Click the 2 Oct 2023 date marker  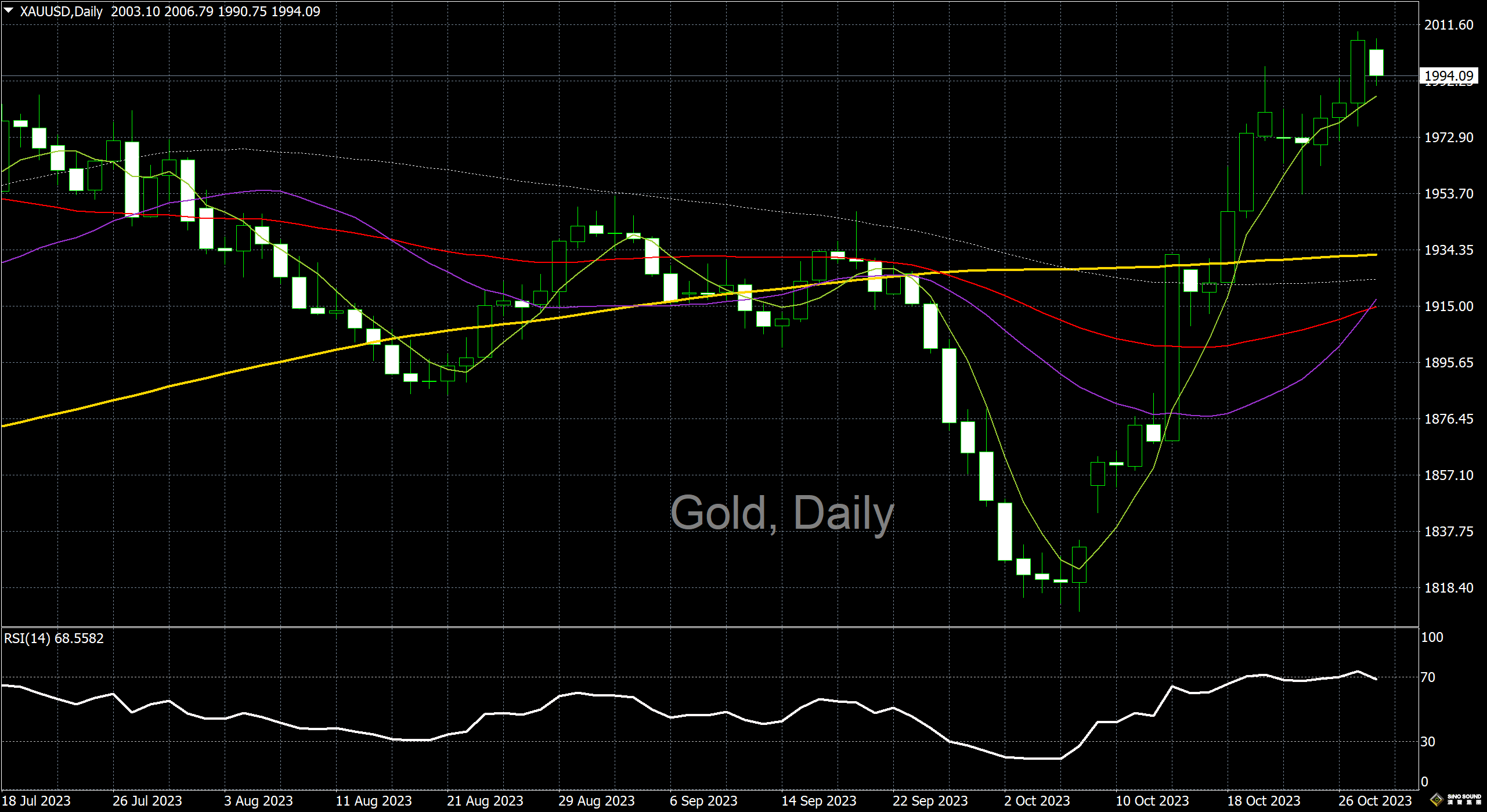click(1037, 801)
